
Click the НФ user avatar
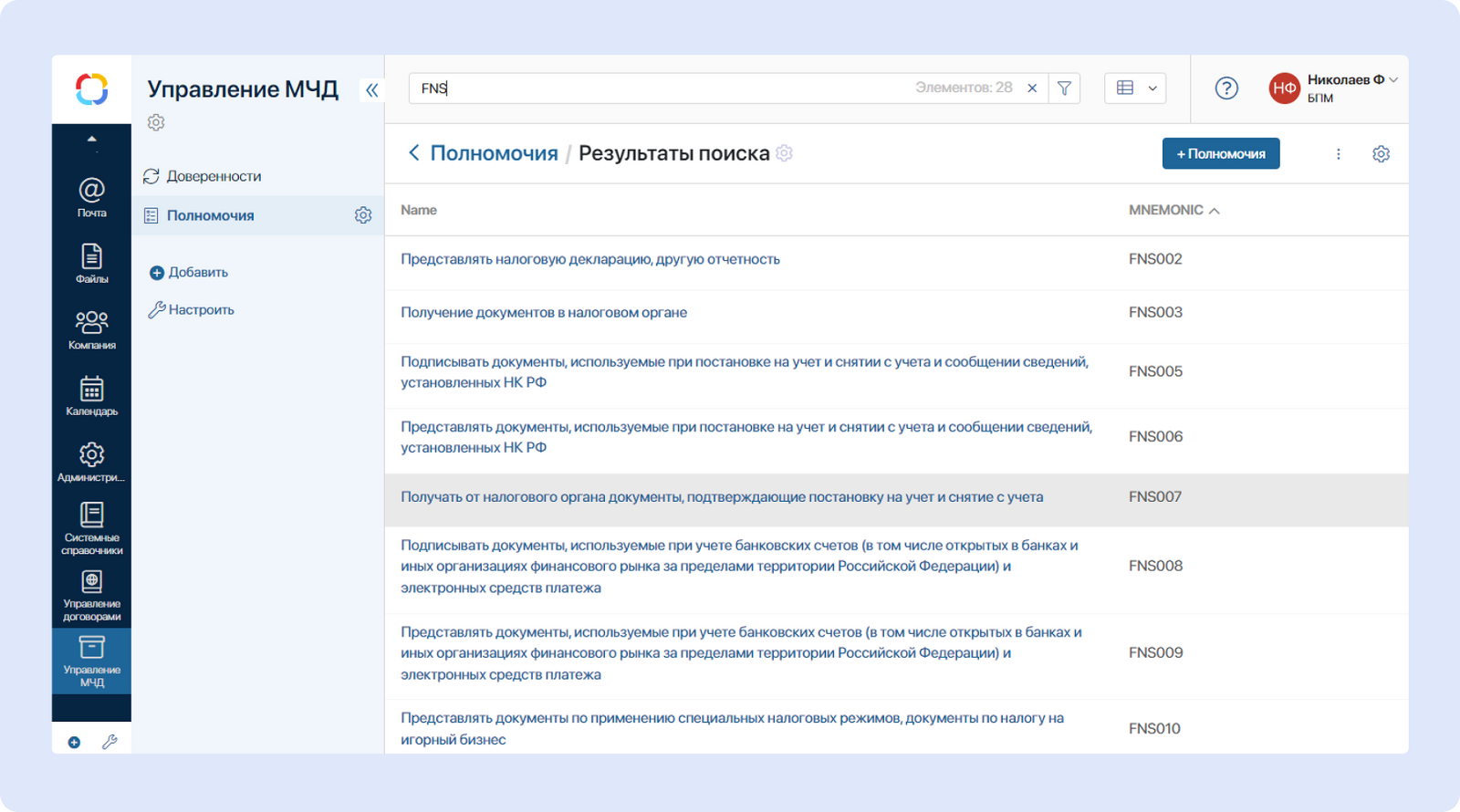(x=1284, y=88)
